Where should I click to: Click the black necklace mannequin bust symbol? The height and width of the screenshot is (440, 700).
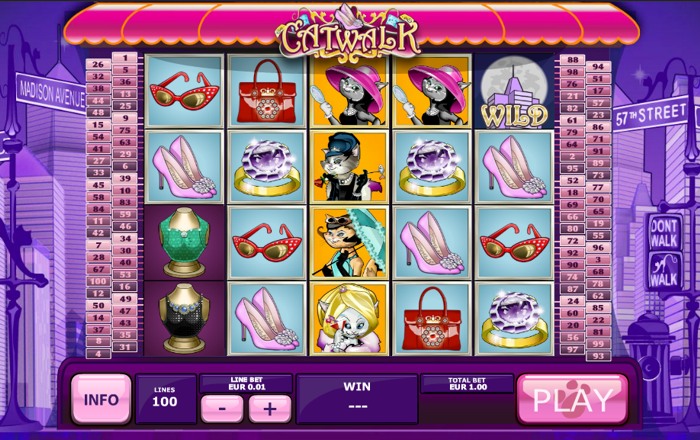[184, 319]
